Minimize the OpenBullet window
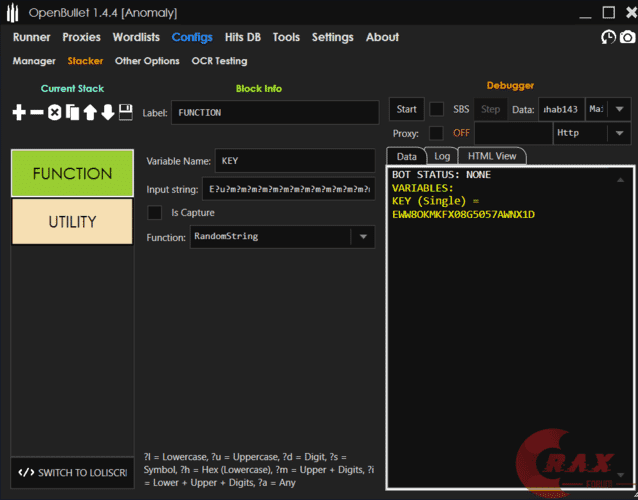The width and height of the screenshot is (638, 500). (586, 16)
